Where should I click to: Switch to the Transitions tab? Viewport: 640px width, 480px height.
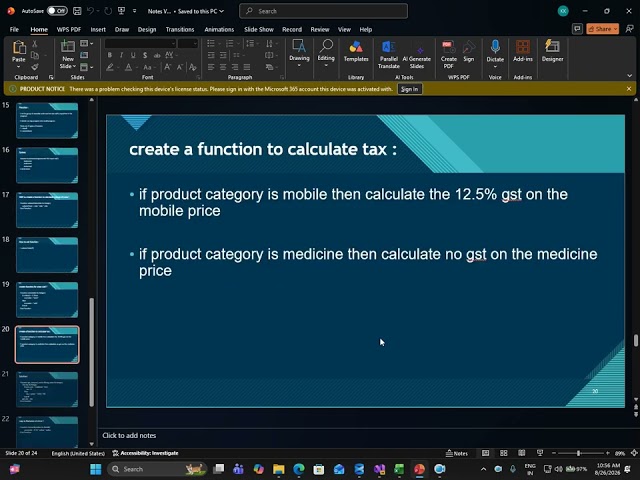180,29
